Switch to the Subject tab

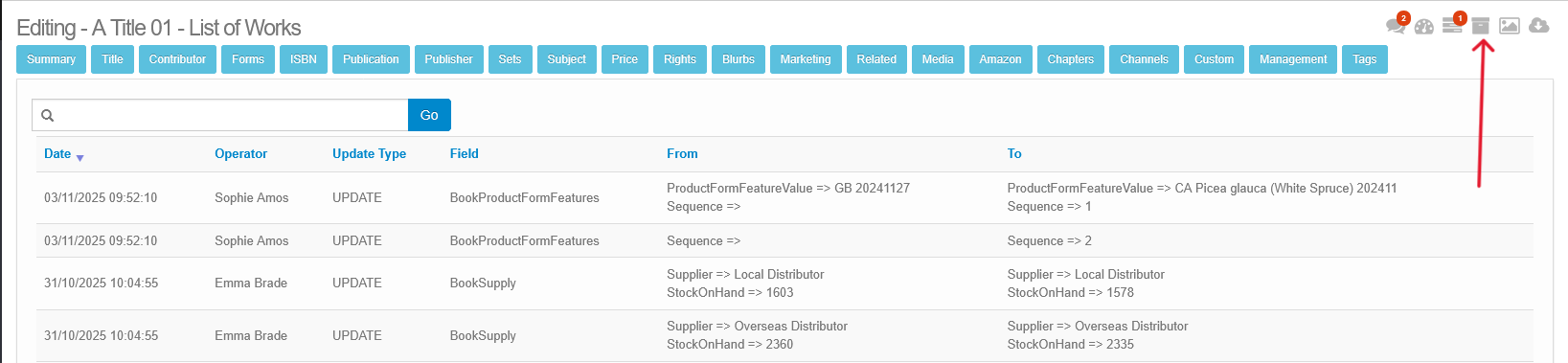(567, 59)
